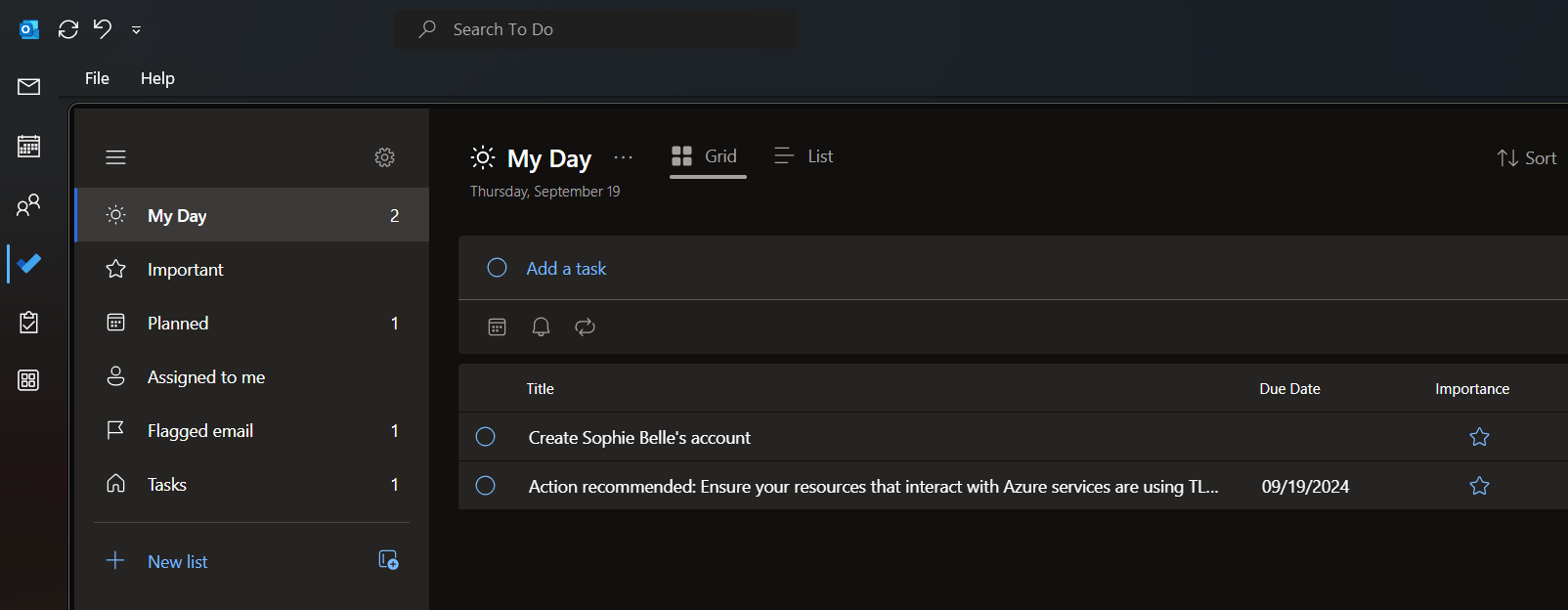This screenshot has width=1568, height=610.
Task: Click the repeat task icon
Action: click(x=585, y=327)
